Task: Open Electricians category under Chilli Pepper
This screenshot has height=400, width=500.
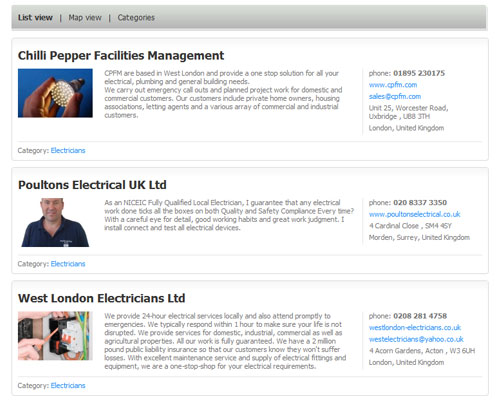Action: click(68, 150)
